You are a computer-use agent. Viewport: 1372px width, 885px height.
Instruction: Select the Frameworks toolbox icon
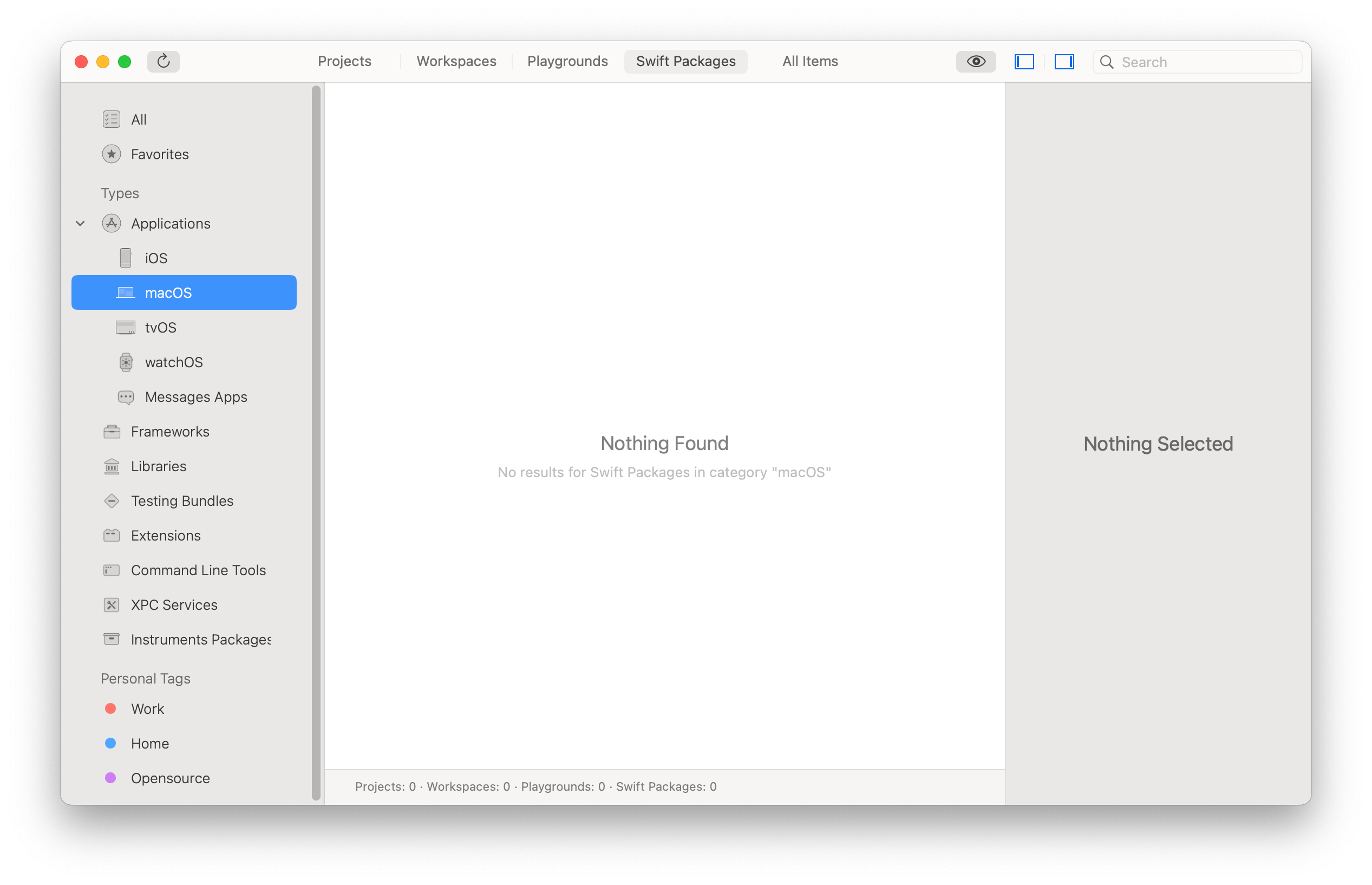(112, 432)
